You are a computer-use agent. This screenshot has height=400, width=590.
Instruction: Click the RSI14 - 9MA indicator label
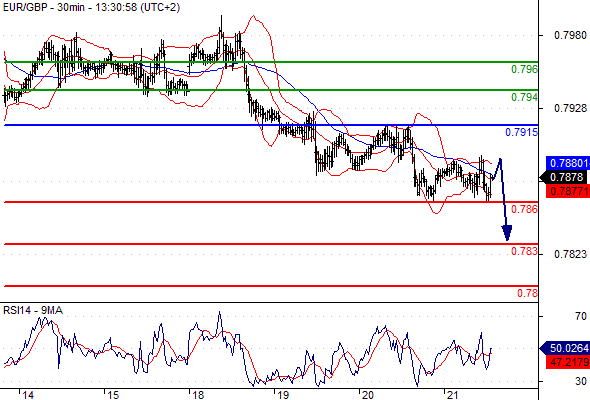[x=33, y=310]
